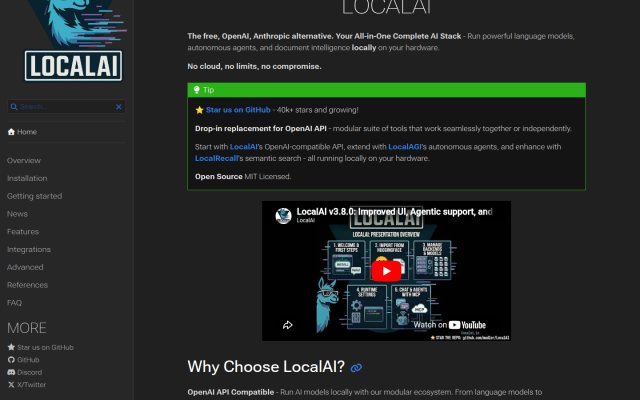Click the video channel avatar

[x=283, y=216]
